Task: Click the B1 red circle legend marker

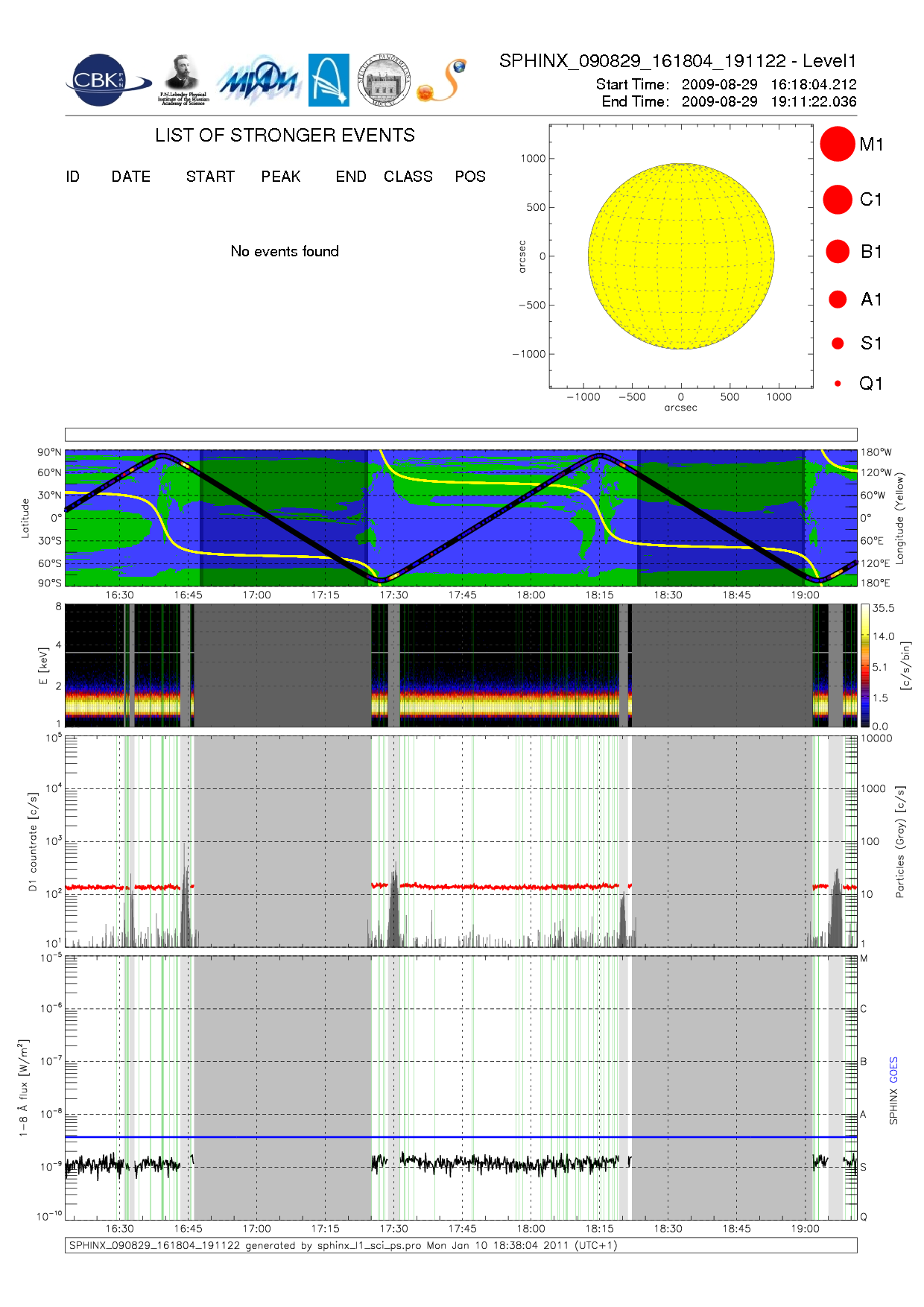Action: pyautogui.click(x=837, y=251)
